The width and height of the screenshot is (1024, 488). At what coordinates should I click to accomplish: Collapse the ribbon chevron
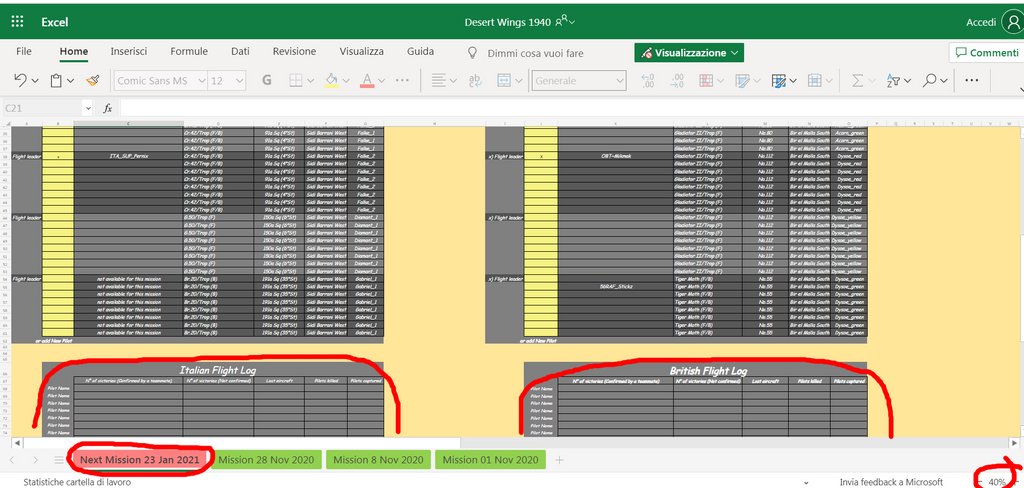(1020, 89)
